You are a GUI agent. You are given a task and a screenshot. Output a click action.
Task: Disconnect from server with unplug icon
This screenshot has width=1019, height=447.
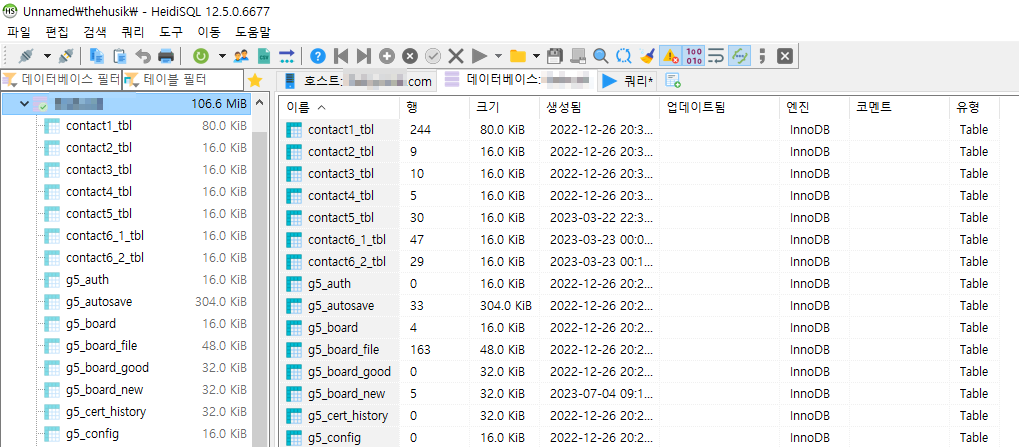pos(66,56)
